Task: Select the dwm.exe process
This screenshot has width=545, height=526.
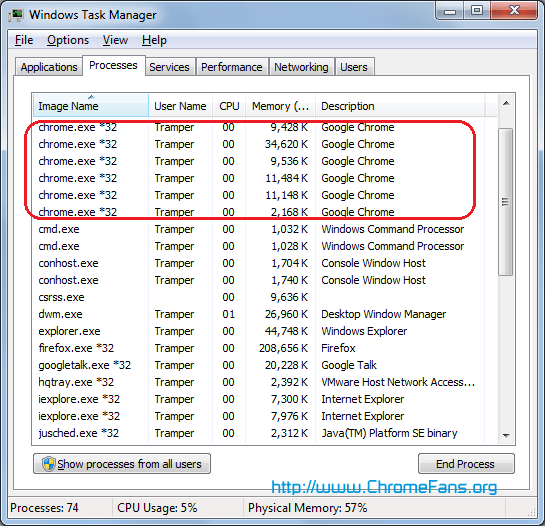Action: [258, 314]
